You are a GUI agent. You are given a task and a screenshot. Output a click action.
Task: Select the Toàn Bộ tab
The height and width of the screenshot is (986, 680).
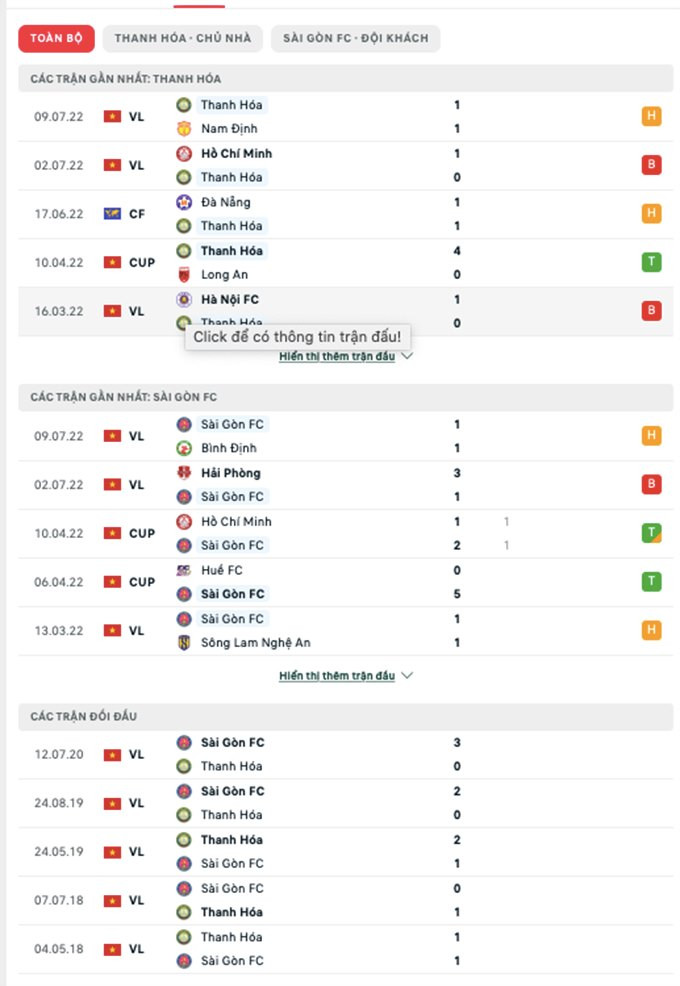pos(56,39)
